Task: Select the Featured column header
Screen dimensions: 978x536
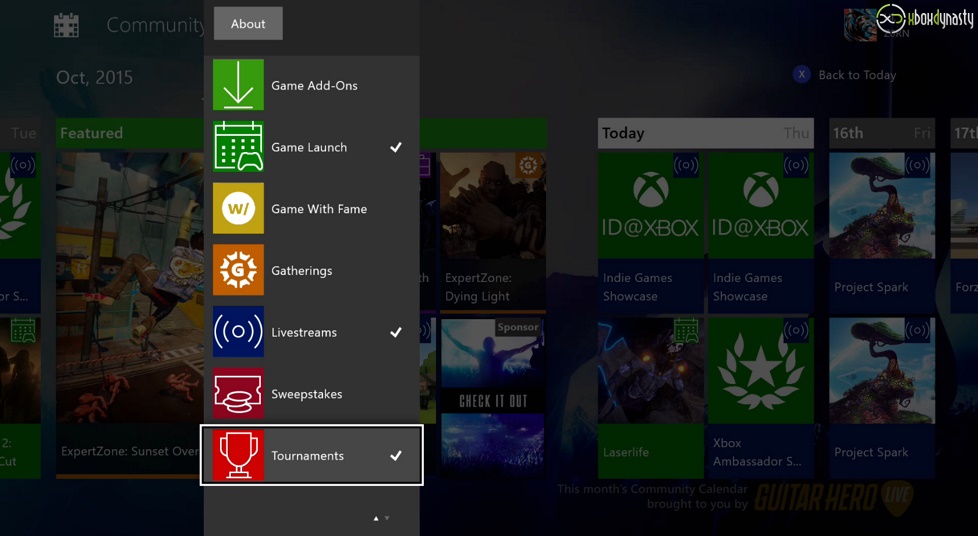Action: click(x=130, y=133)
